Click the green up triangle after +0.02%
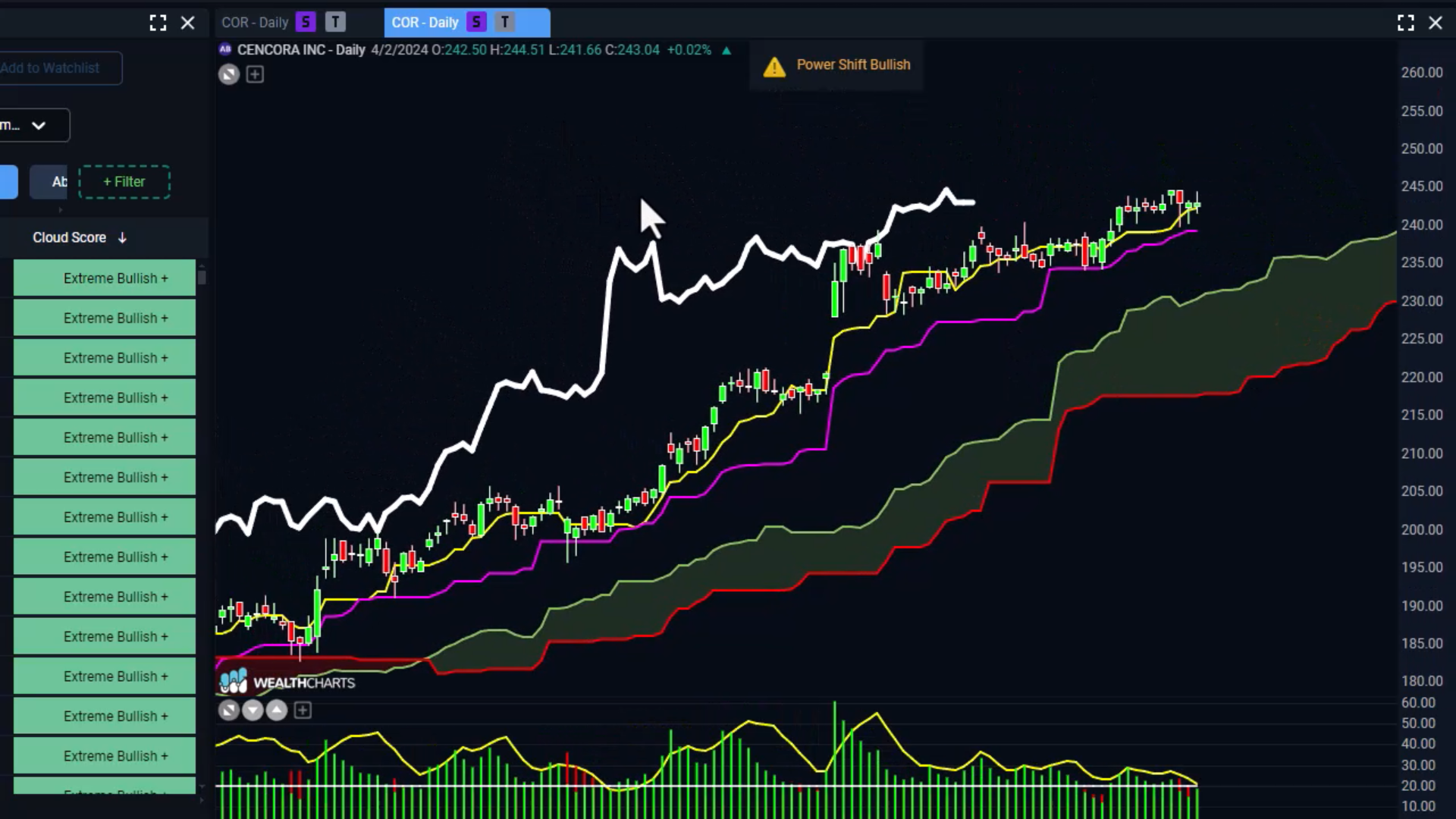This screenshot has height=819, width=1456. (726, 50)
